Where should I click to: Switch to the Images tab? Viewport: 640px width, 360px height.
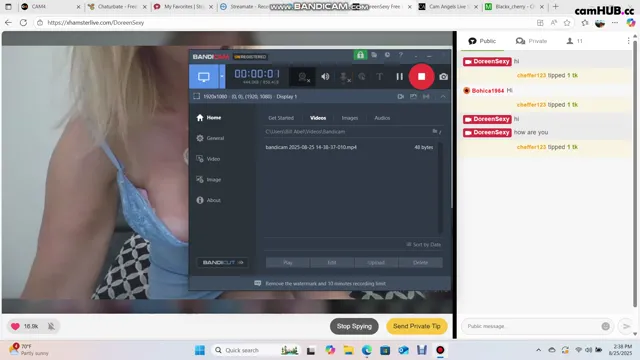(350, 118)
